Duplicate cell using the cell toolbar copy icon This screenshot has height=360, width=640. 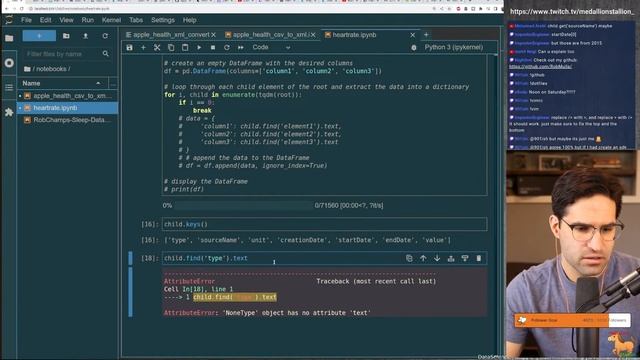pos(409,258)
